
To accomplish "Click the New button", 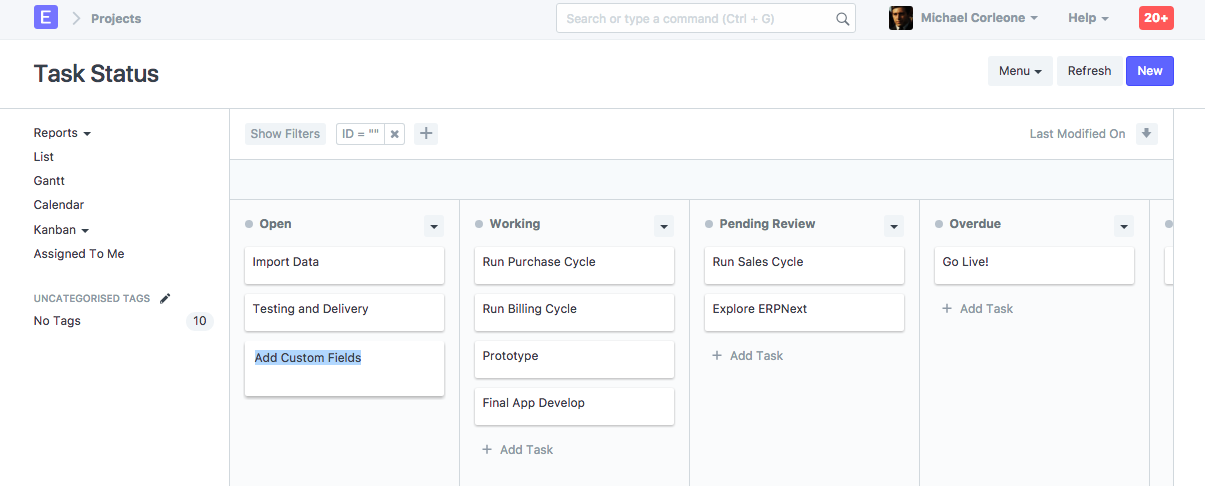I will [1149, 71].
